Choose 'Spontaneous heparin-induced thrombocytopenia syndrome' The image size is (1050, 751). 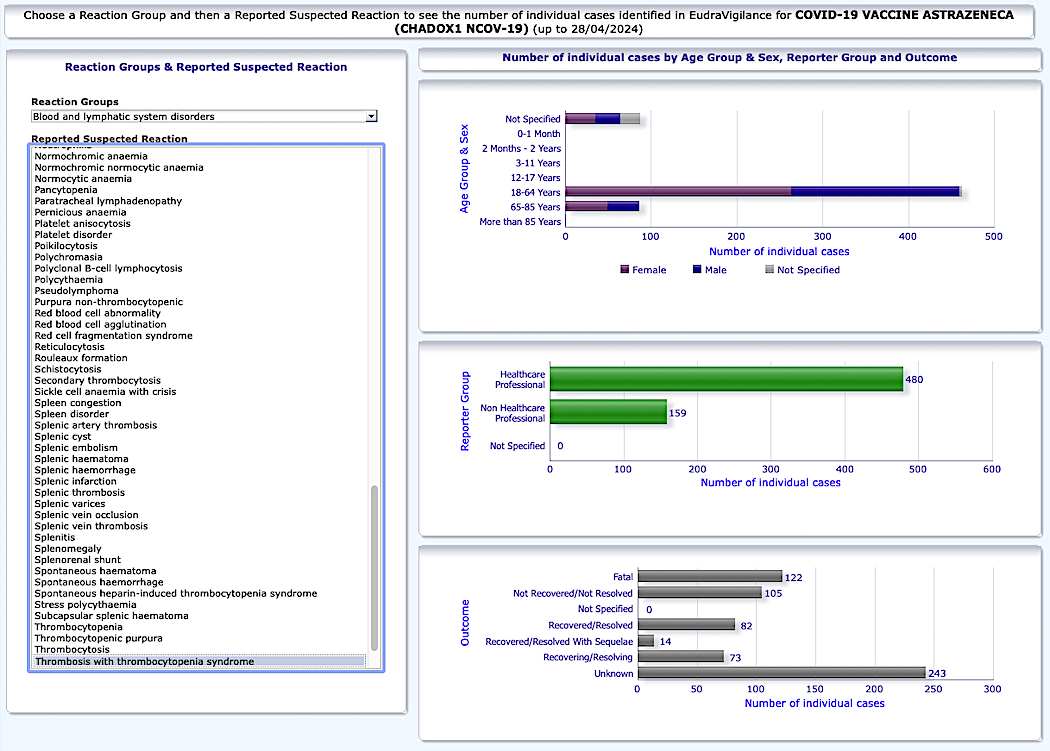[x=175, y=594]
